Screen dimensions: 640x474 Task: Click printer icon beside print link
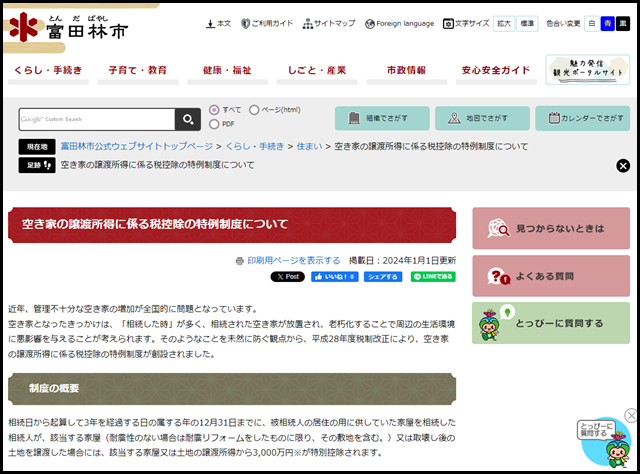click(x=240, y=261)
